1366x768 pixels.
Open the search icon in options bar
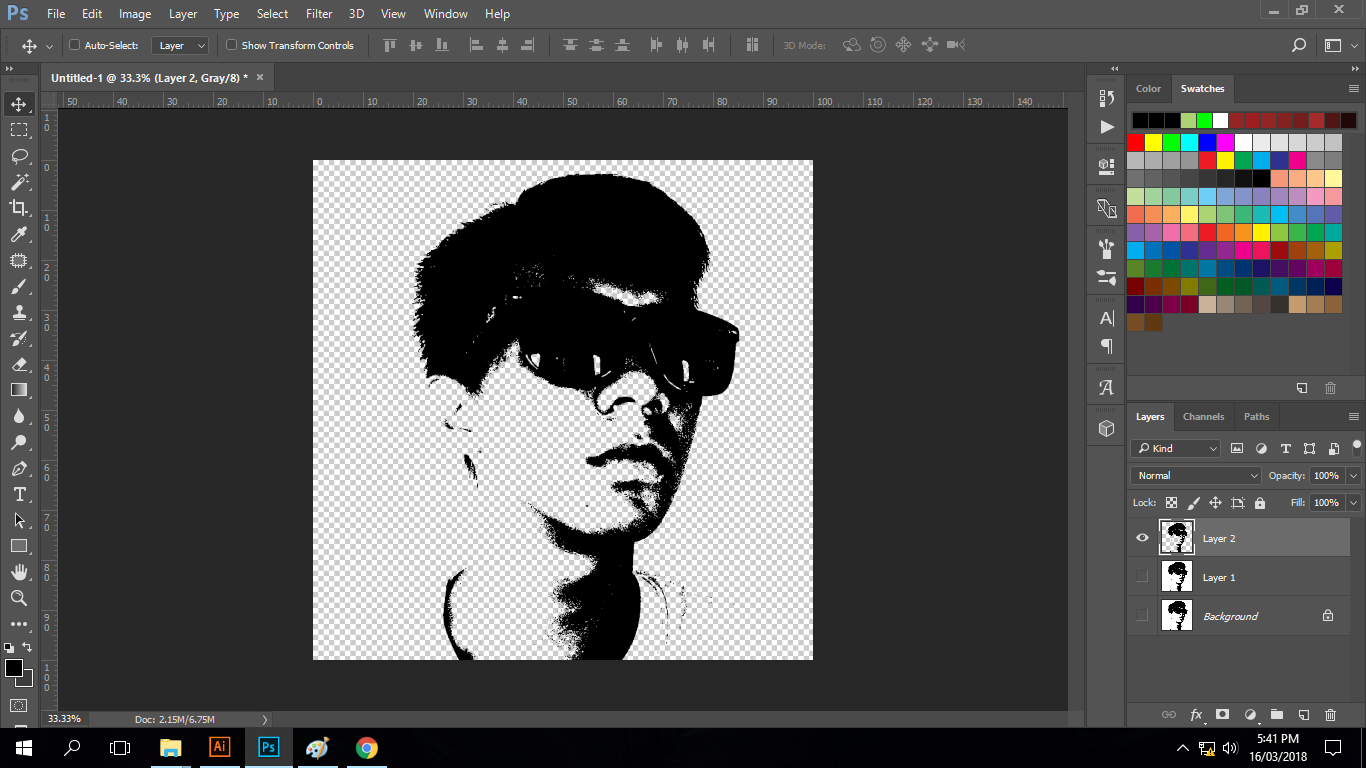pos(1299,45)
